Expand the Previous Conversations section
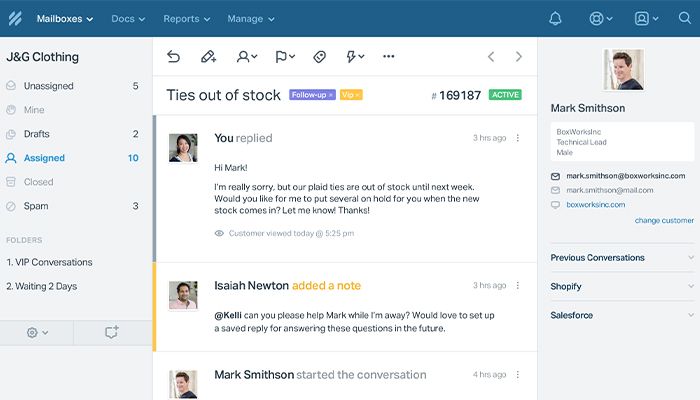Image resolution: width=700 pixels, height=400 pixels. 621,258
